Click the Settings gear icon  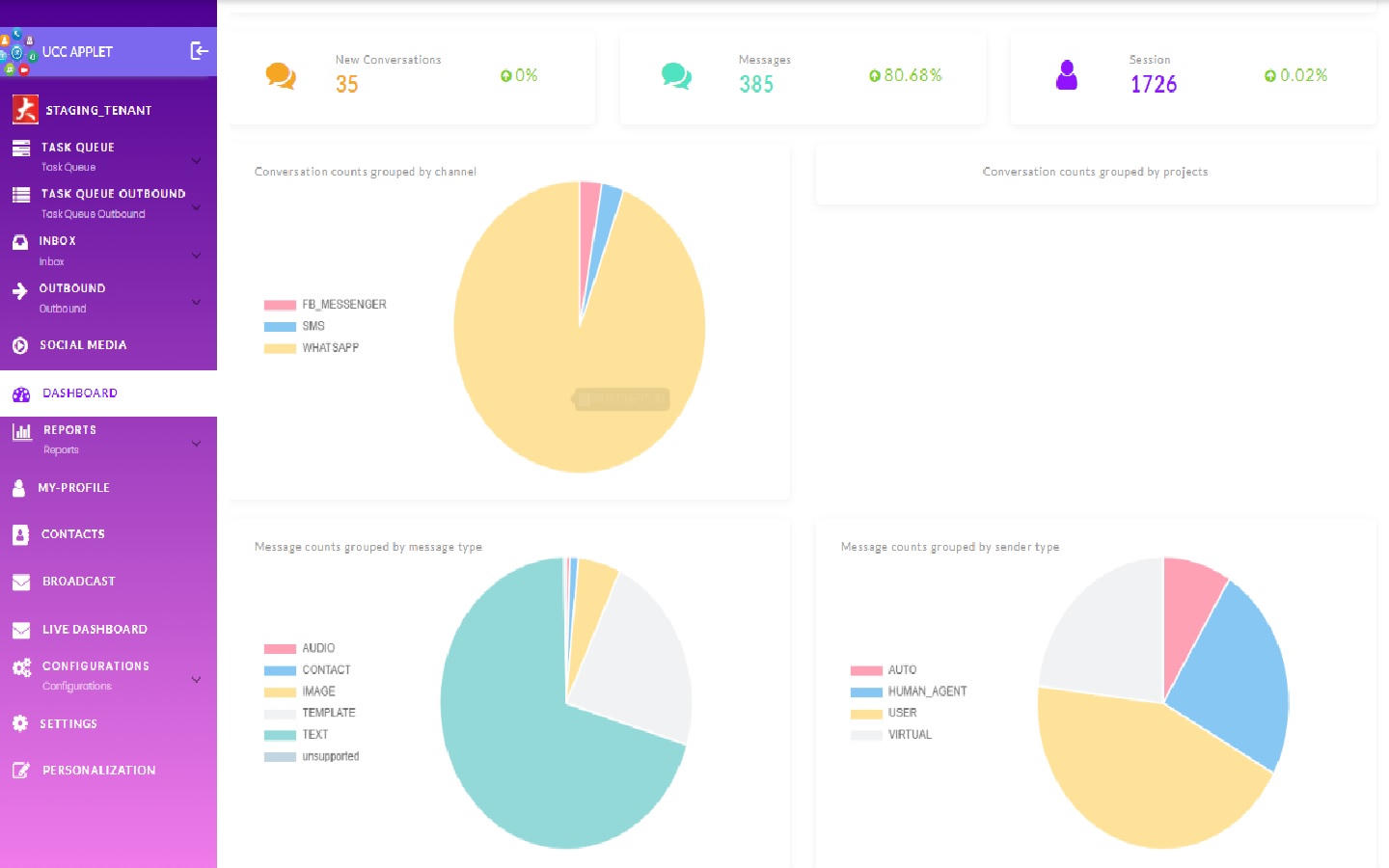point(20,723)
